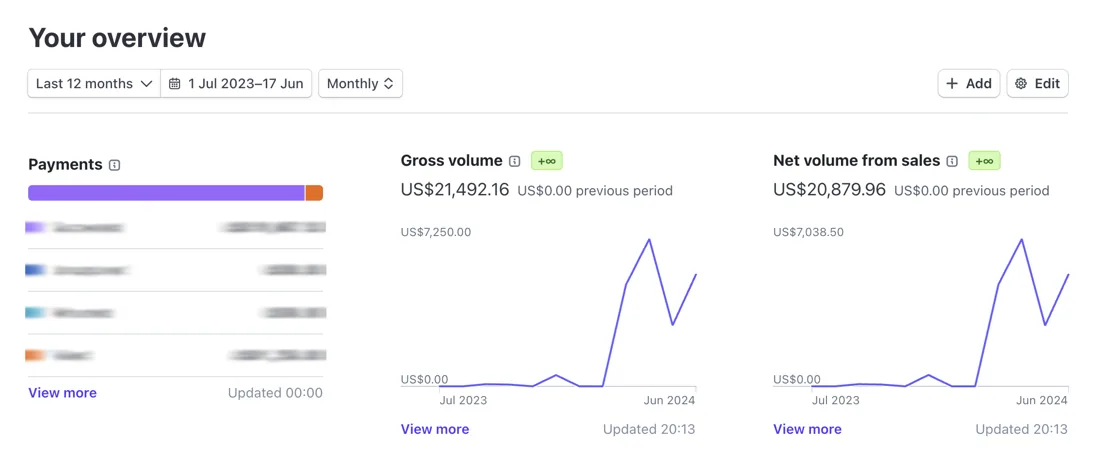Click the Jul 2023 label on Net volume chart
Viewport: 1100px width, 476px height.
pos(836,400)
